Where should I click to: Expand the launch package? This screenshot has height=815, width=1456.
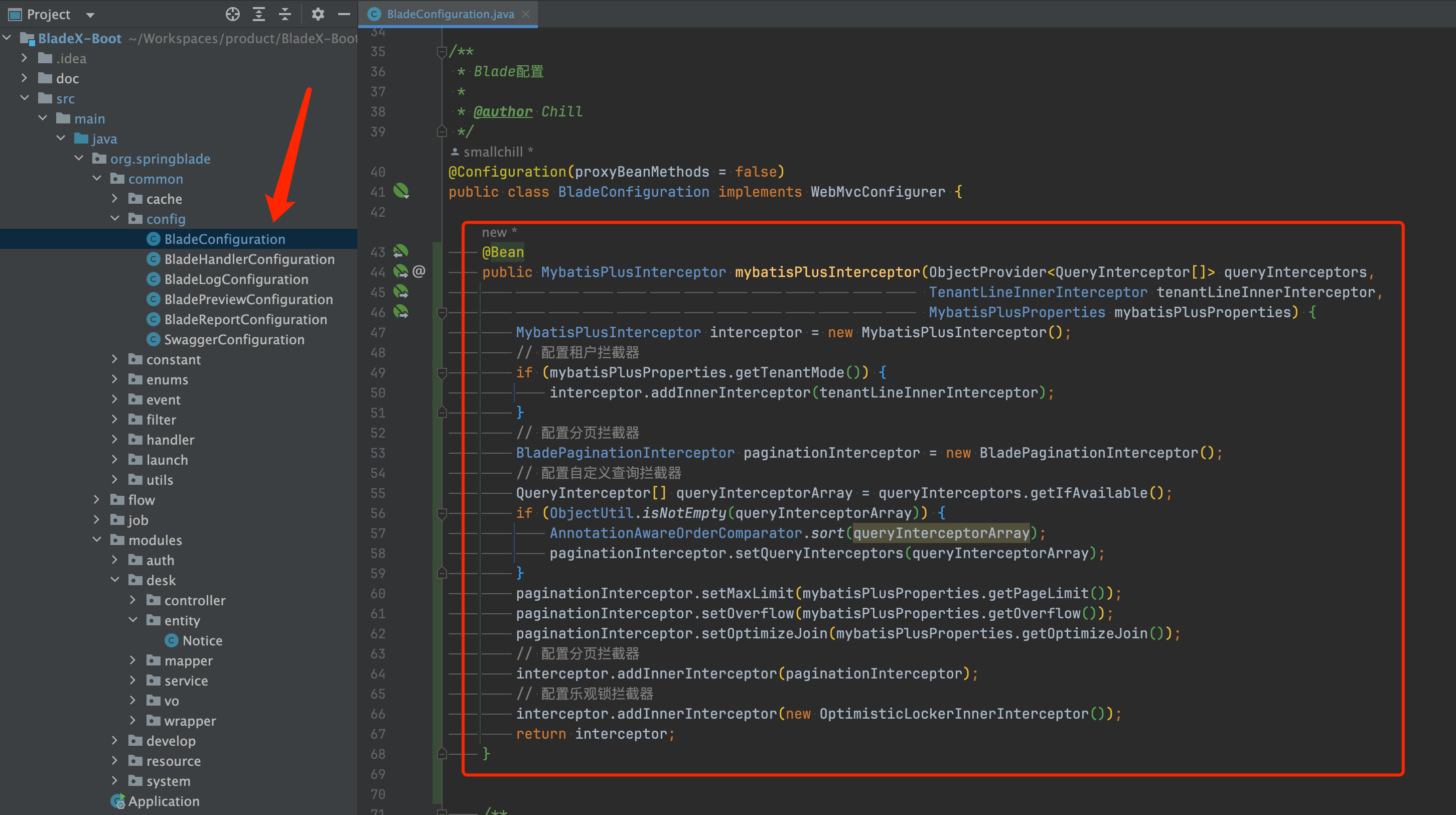[x=115, y=460]
